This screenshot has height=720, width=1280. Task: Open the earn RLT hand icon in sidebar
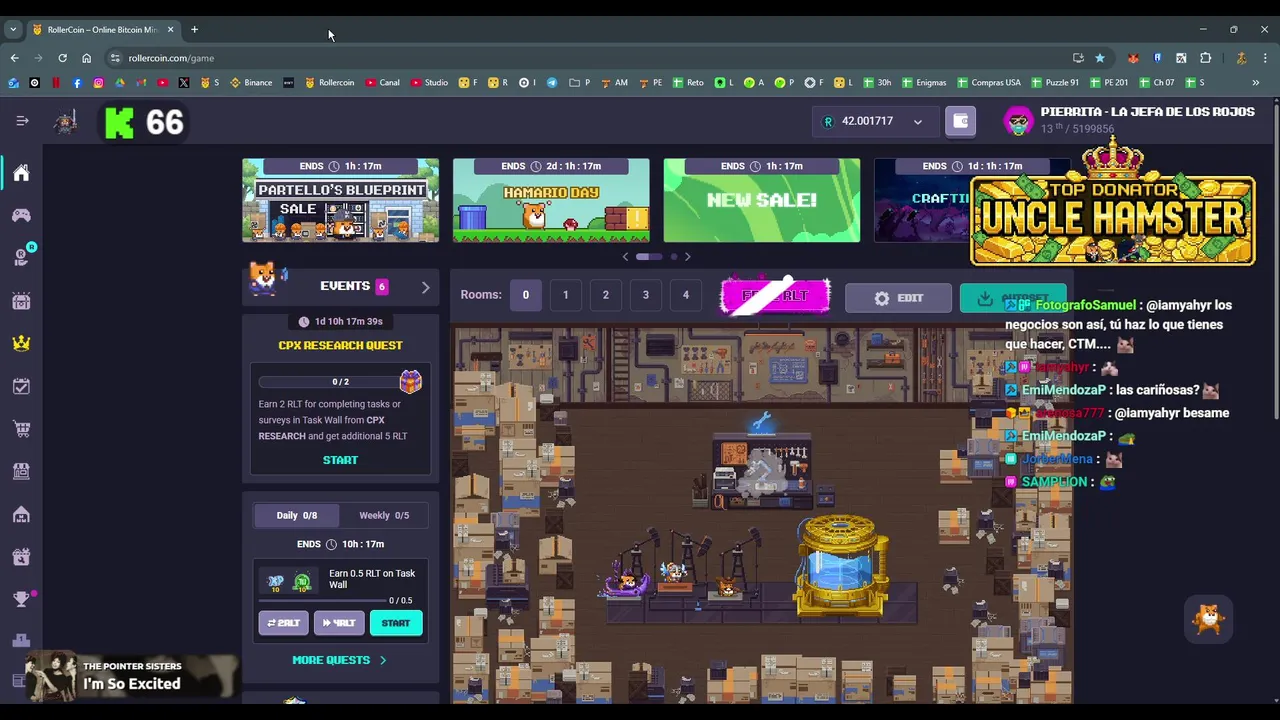(21, 258)
